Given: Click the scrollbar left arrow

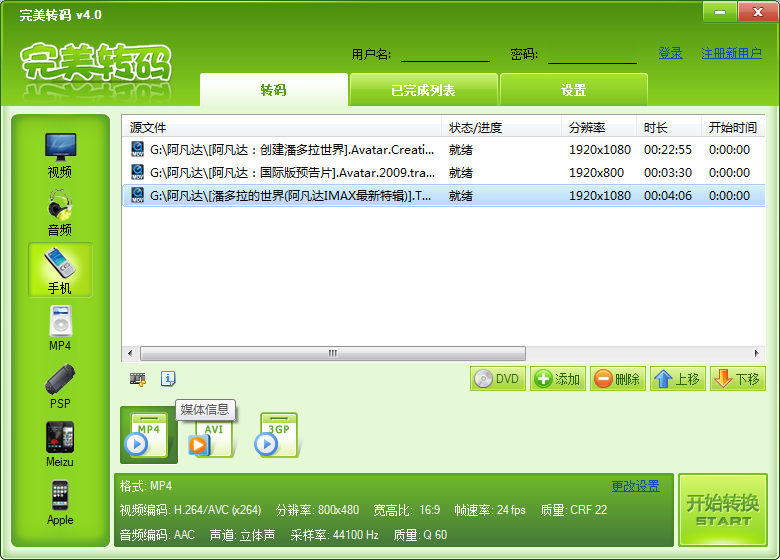Looking at the screenshot, I should [x=130, y=353].
